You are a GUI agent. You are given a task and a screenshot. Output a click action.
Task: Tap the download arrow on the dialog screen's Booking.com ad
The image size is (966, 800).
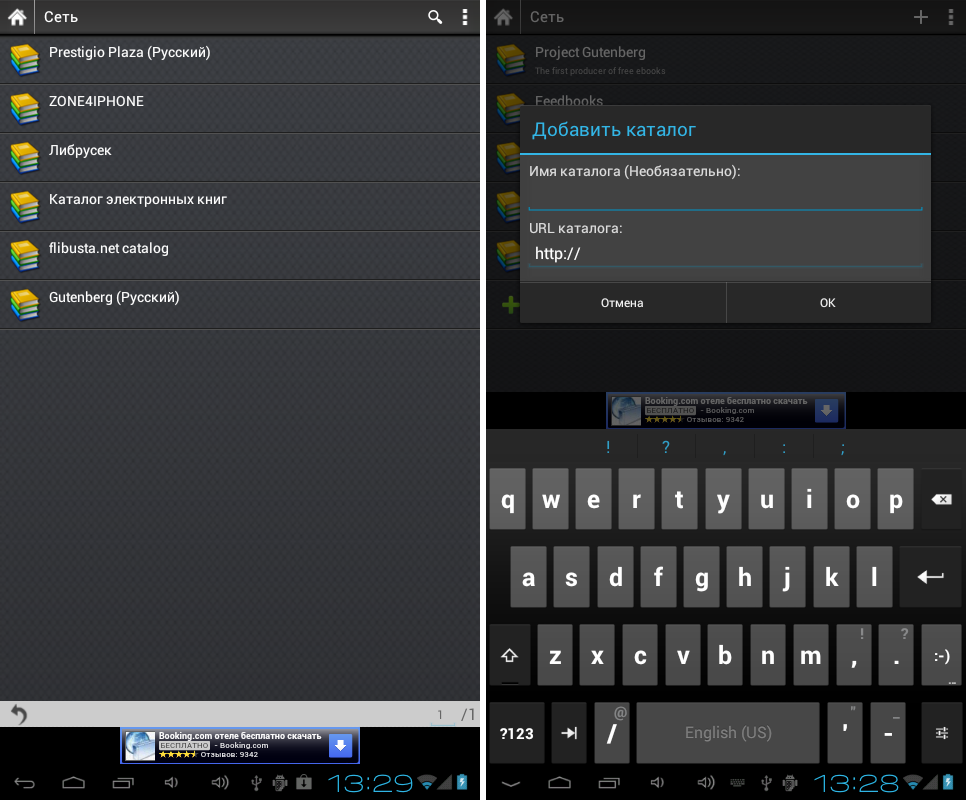pyautogui.click(x=826, y=410)
